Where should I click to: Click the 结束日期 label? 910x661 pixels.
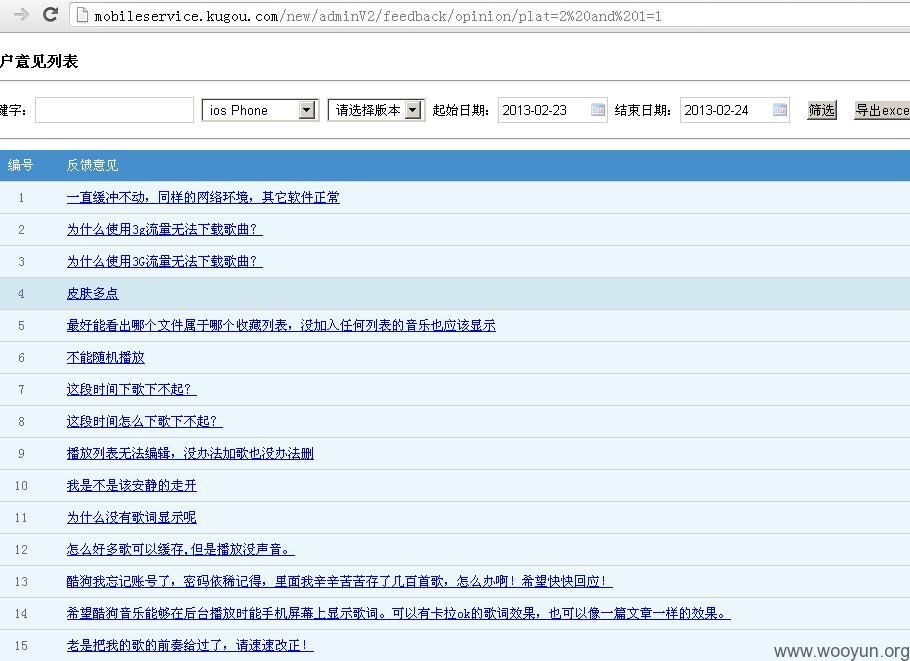click(x=644, y=110)
